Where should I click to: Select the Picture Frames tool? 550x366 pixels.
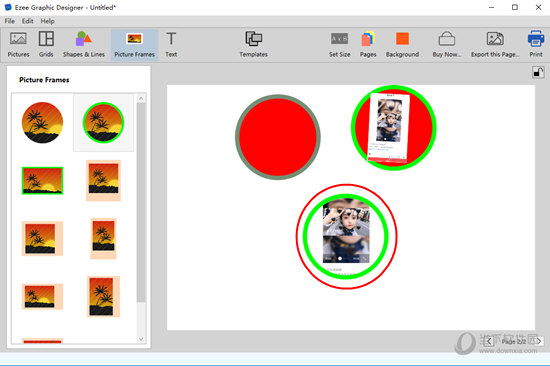134,45
